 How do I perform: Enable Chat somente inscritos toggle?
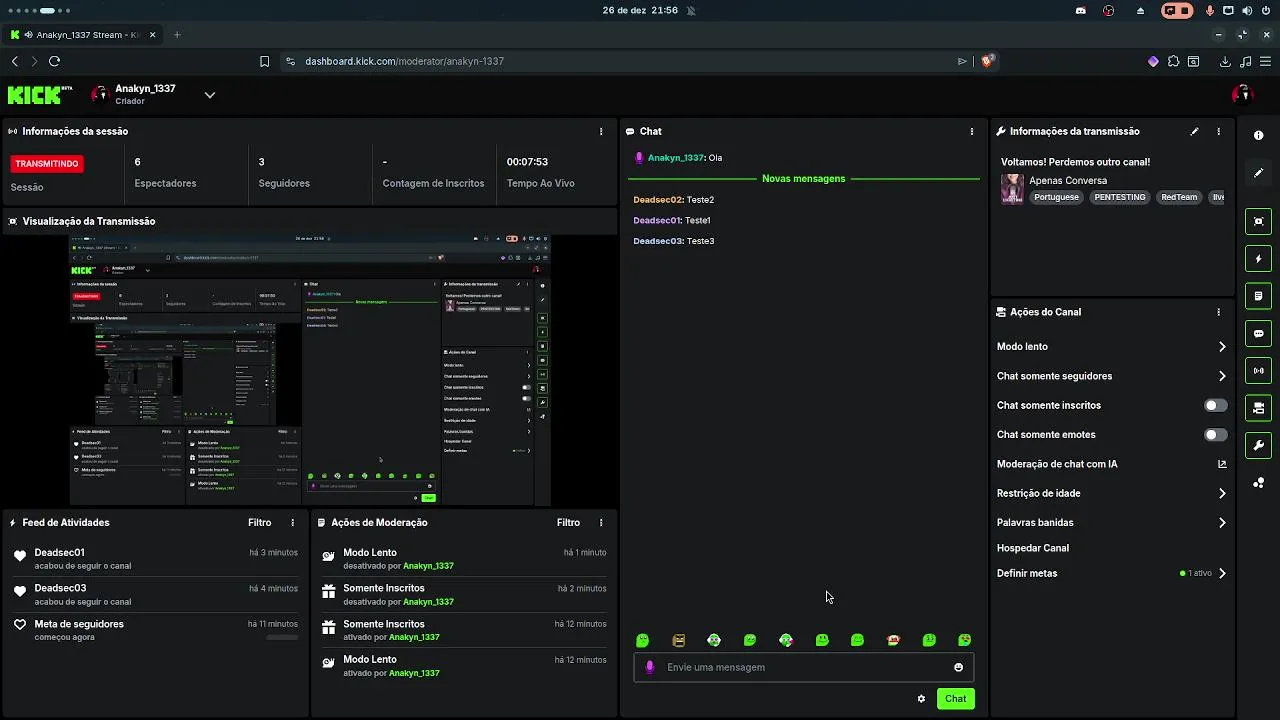pos(1215,405)
